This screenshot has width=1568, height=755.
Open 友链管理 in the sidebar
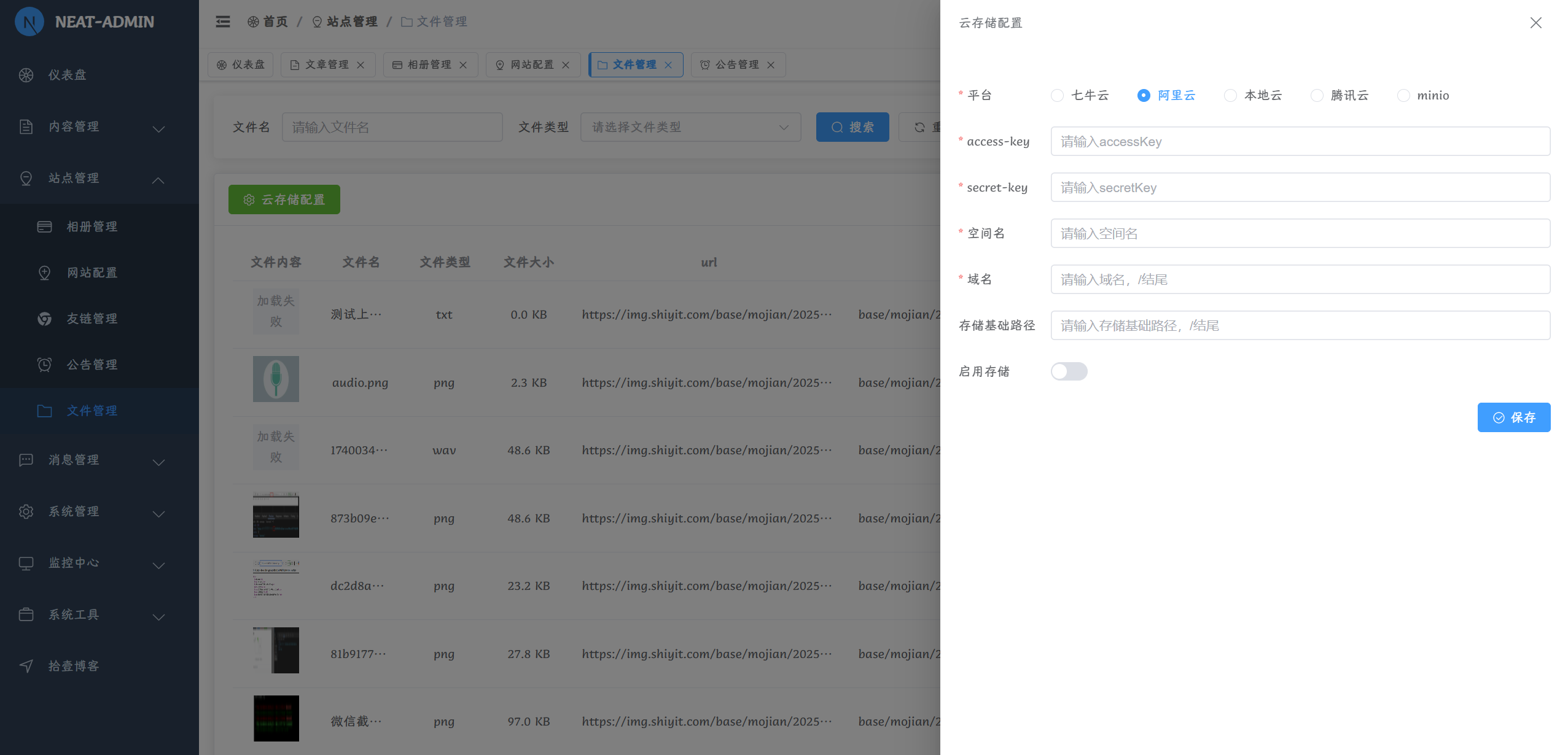tap(92, 319)
